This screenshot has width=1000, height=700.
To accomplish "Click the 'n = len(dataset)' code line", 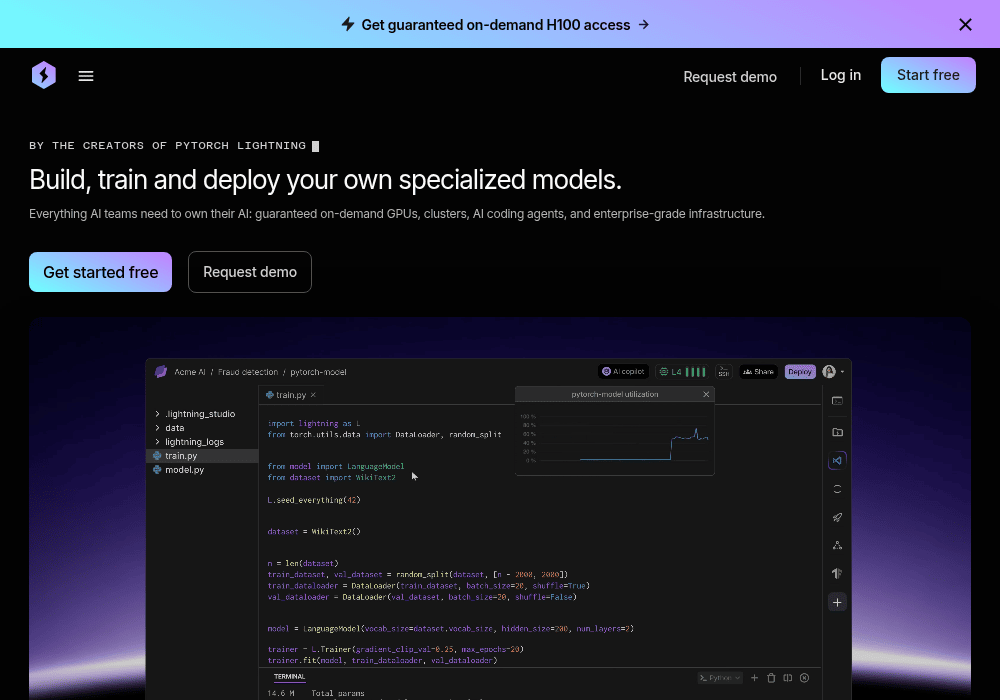I will 303,563.
